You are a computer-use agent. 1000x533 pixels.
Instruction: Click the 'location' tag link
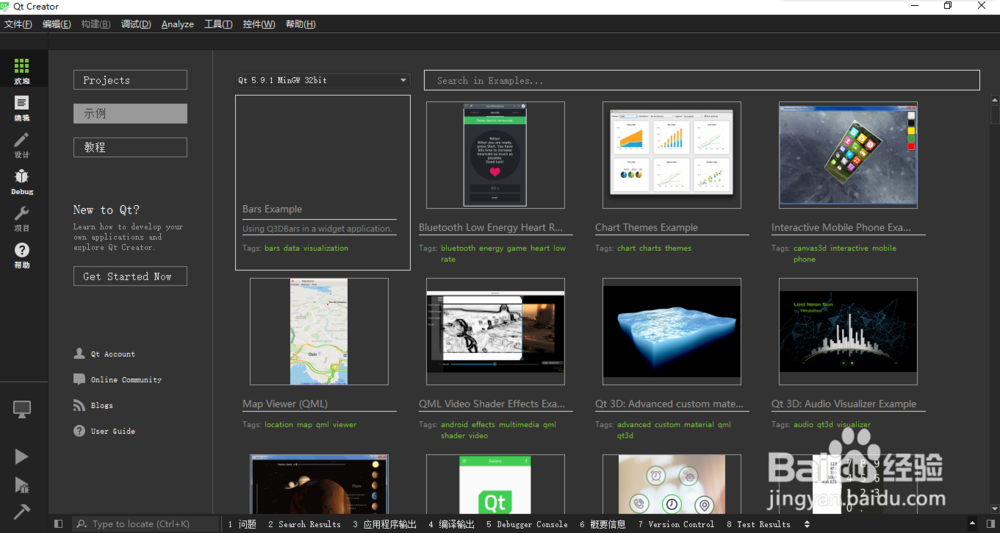point(279,425)
